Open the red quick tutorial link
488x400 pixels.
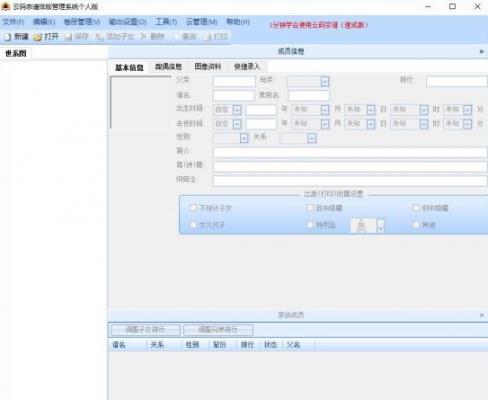coord(319,25)
